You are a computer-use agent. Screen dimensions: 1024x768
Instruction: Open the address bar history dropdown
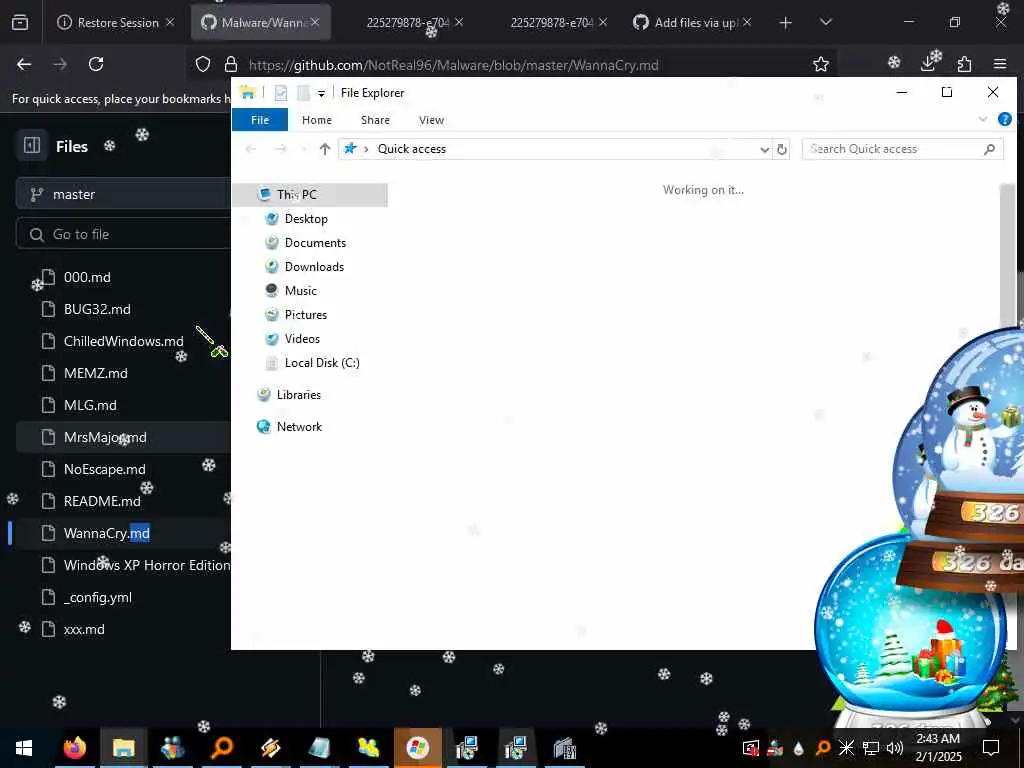click(x=764, y=149)
